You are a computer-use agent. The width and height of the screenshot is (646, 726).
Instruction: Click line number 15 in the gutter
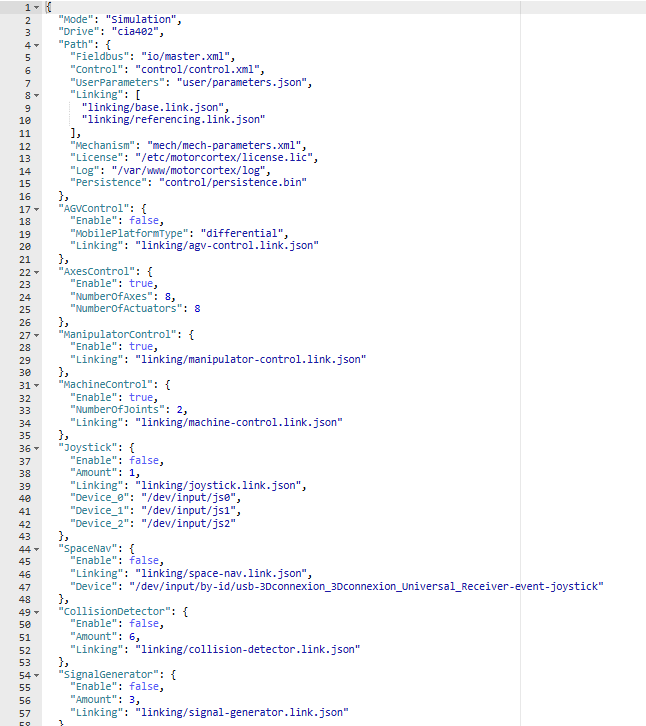(28, 183)
